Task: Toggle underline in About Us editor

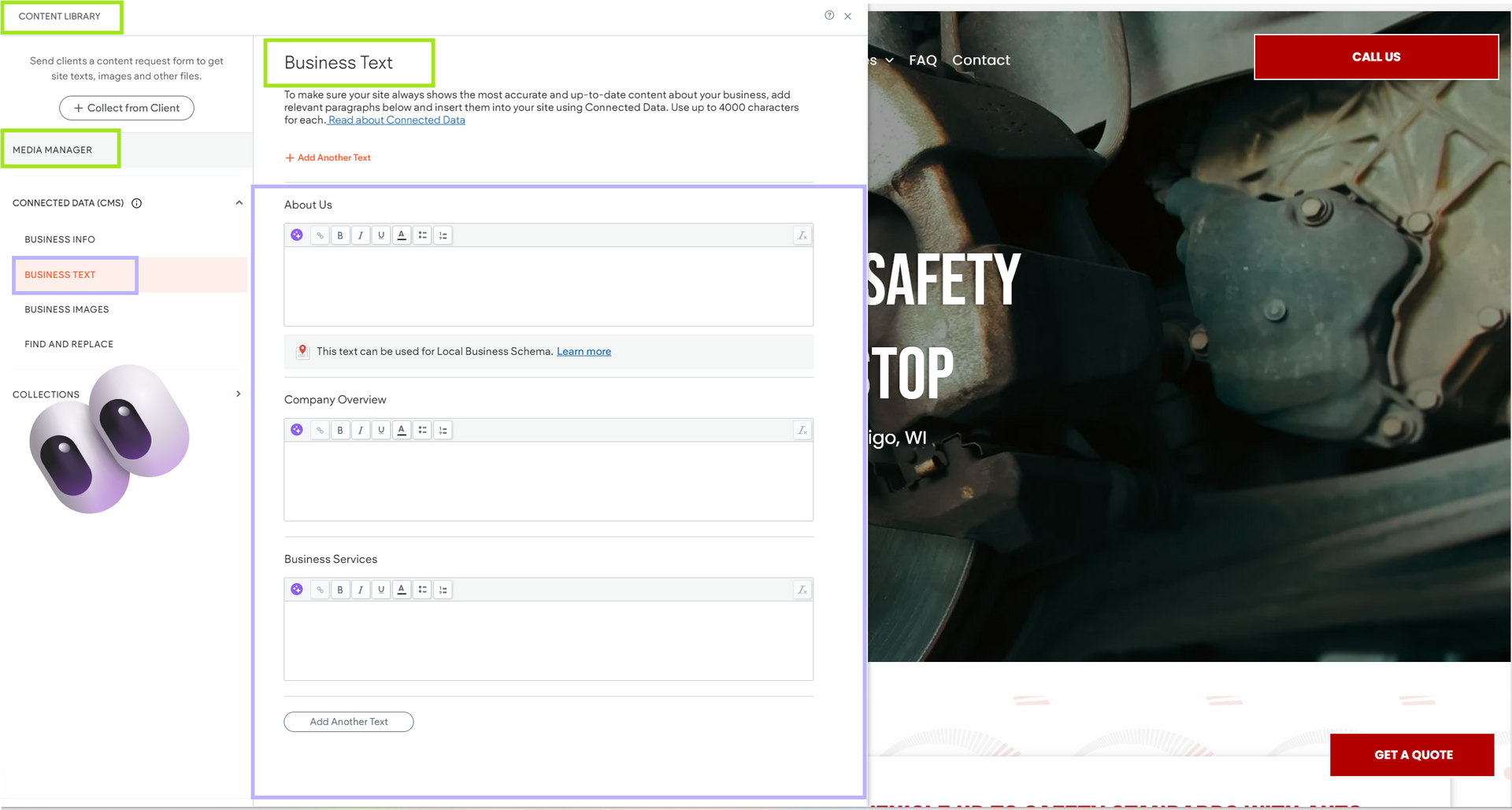Action: click(381, 235)
